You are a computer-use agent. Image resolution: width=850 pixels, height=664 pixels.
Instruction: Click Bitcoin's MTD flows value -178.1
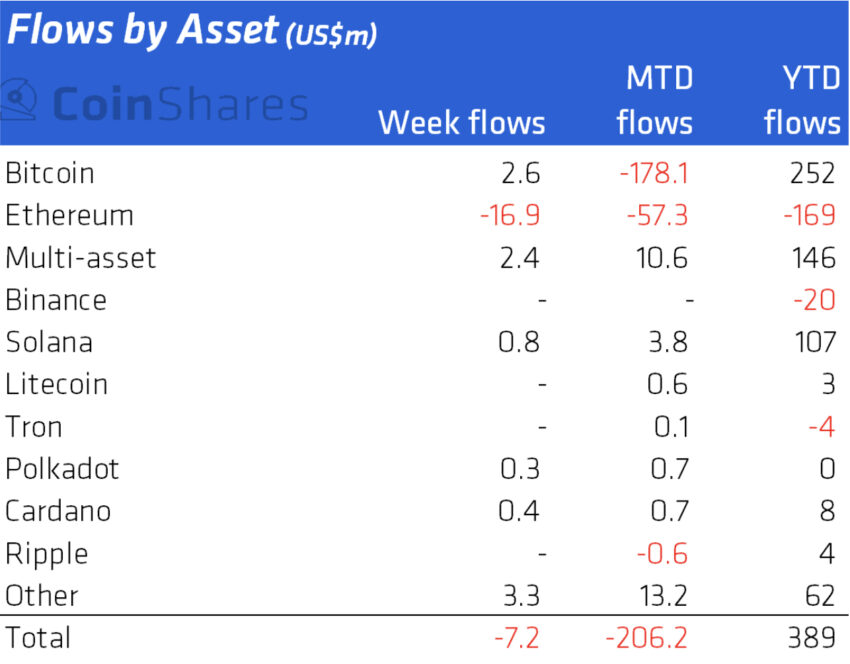click(653, 173)
